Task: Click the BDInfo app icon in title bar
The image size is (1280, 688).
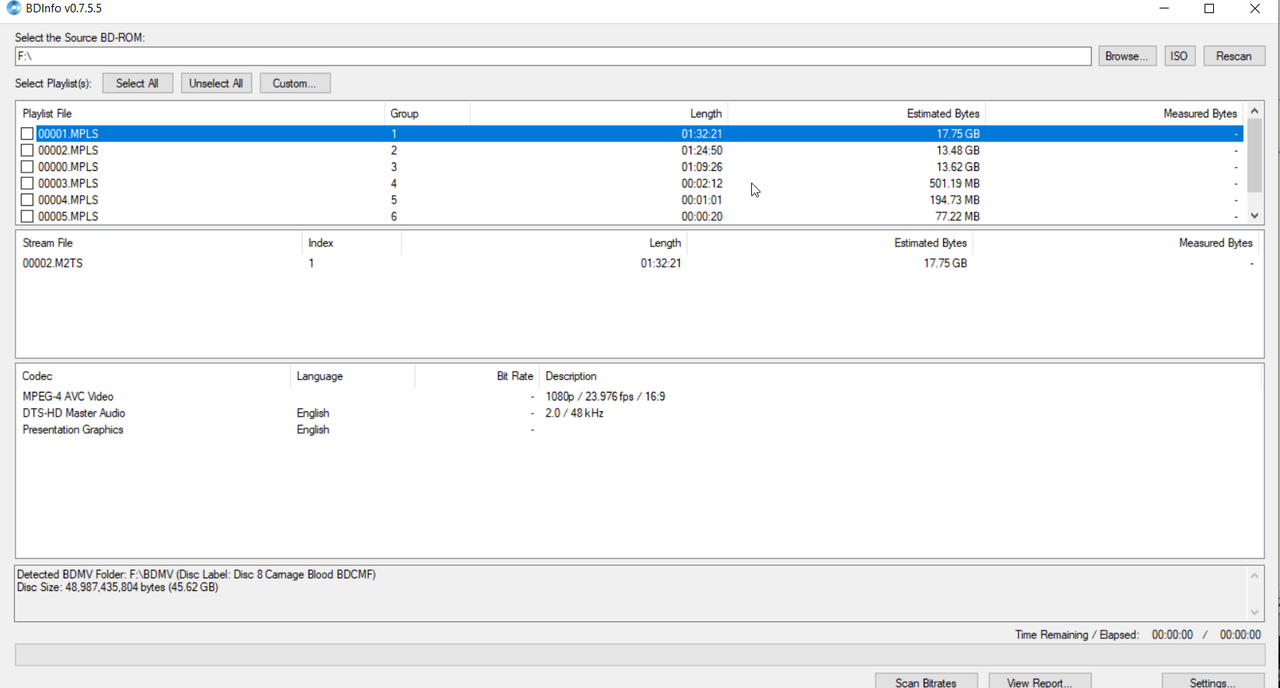Action: pos(12,9)
